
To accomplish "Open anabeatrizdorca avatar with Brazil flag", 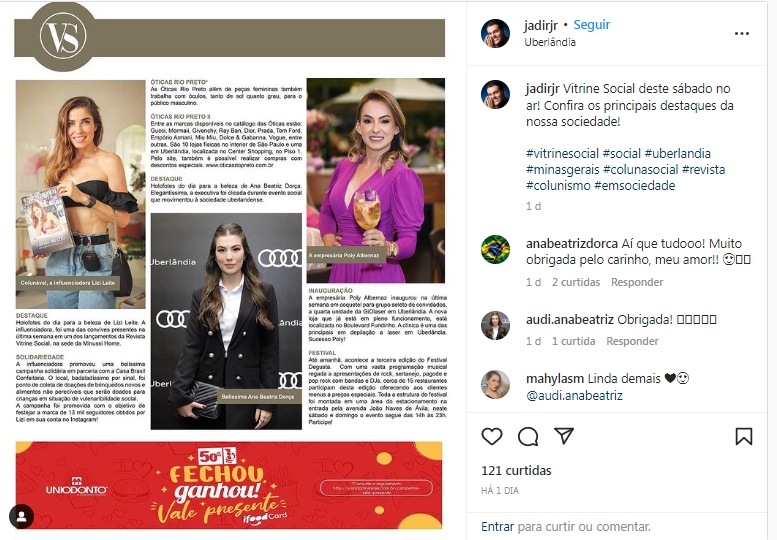I will pos(495,249).
